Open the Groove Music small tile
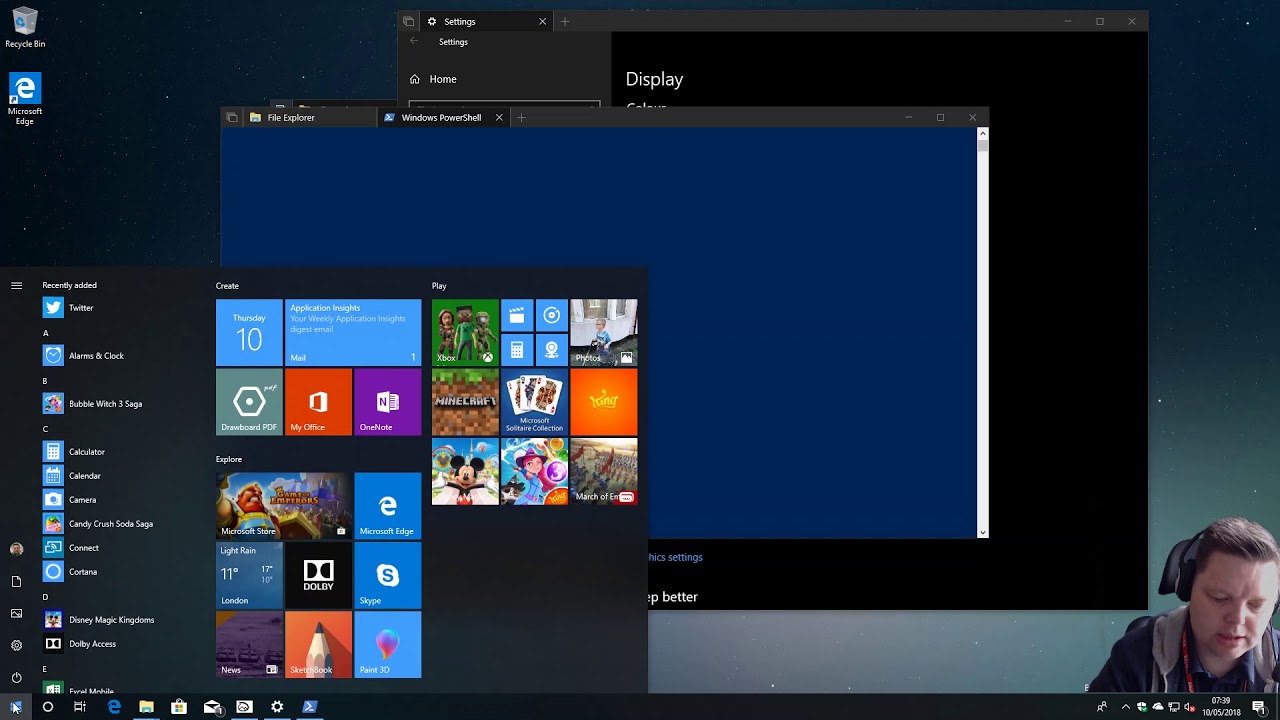Viewport: 1280px width, 720px height. pyautogui.click(x=552, y=315)
